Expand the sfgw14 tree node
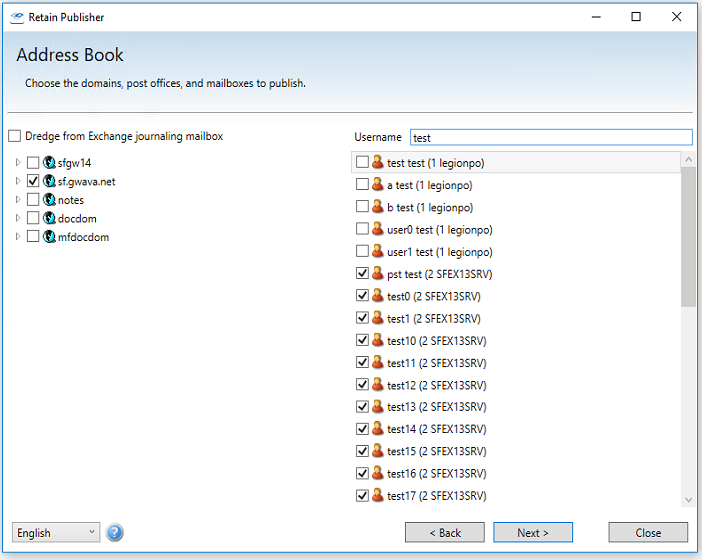Image resolution: width=702 pixels, height=560 pixels. coord(17,163)
